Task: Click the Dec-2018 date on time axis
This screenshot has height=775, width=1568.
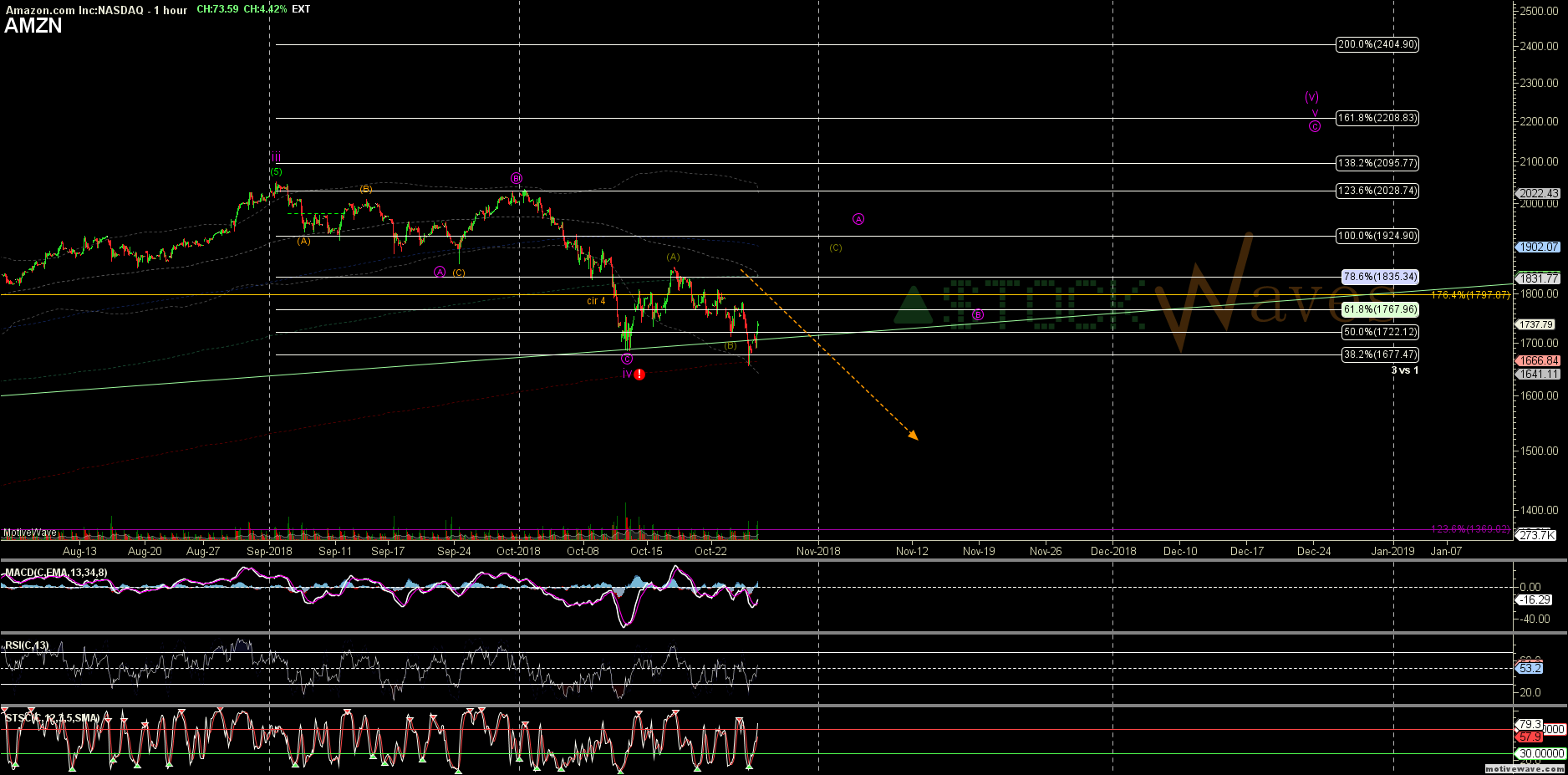Action: tap(1113, 551)
